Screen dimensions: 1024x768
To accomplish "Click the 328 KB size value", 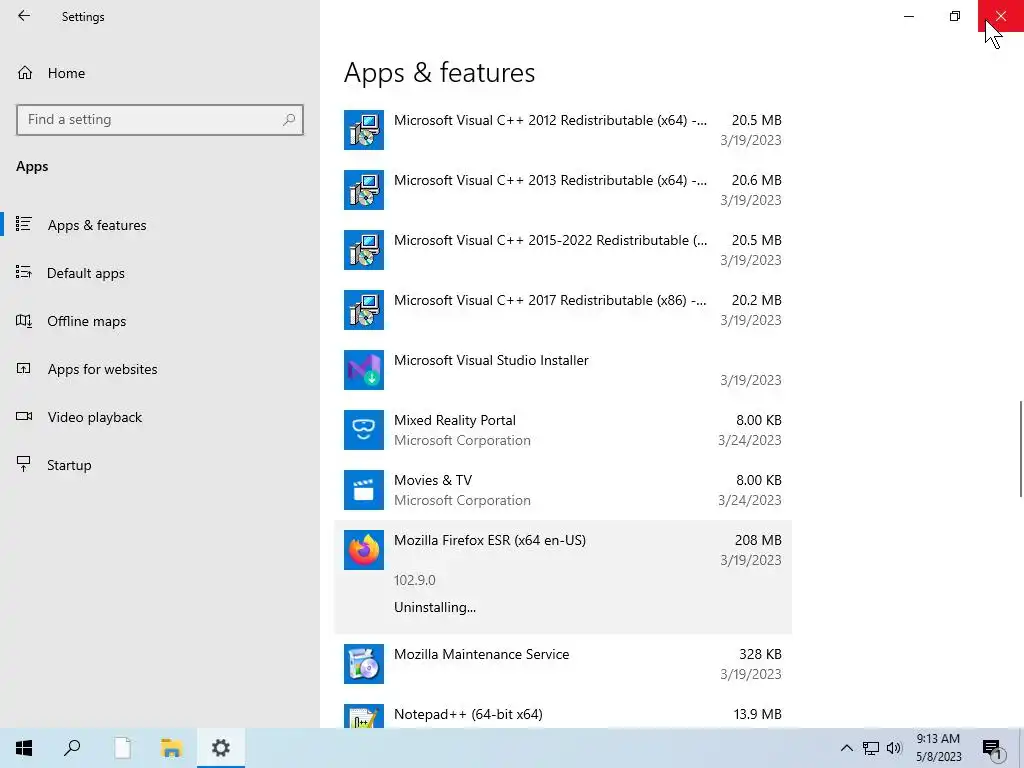I will point(760,654).
